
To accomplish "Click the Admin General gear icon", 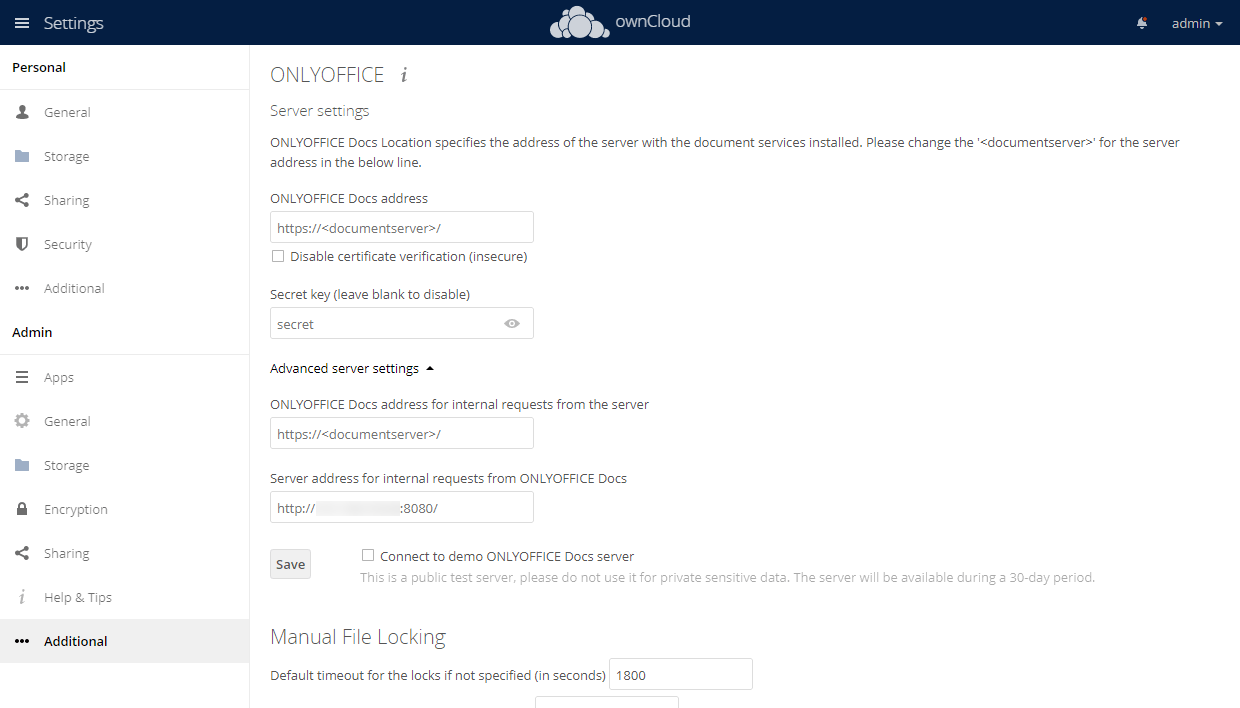I will click(x=22, y=421).
